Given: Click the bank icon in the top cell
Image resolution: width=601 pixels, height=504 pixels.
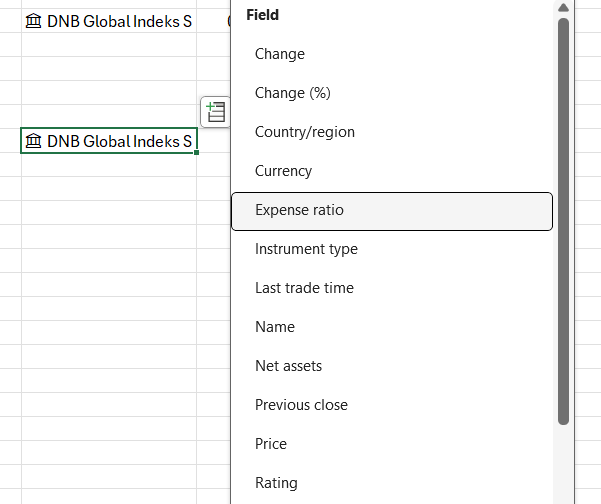Looking at the screenshot, I should [x=34, y=21].
